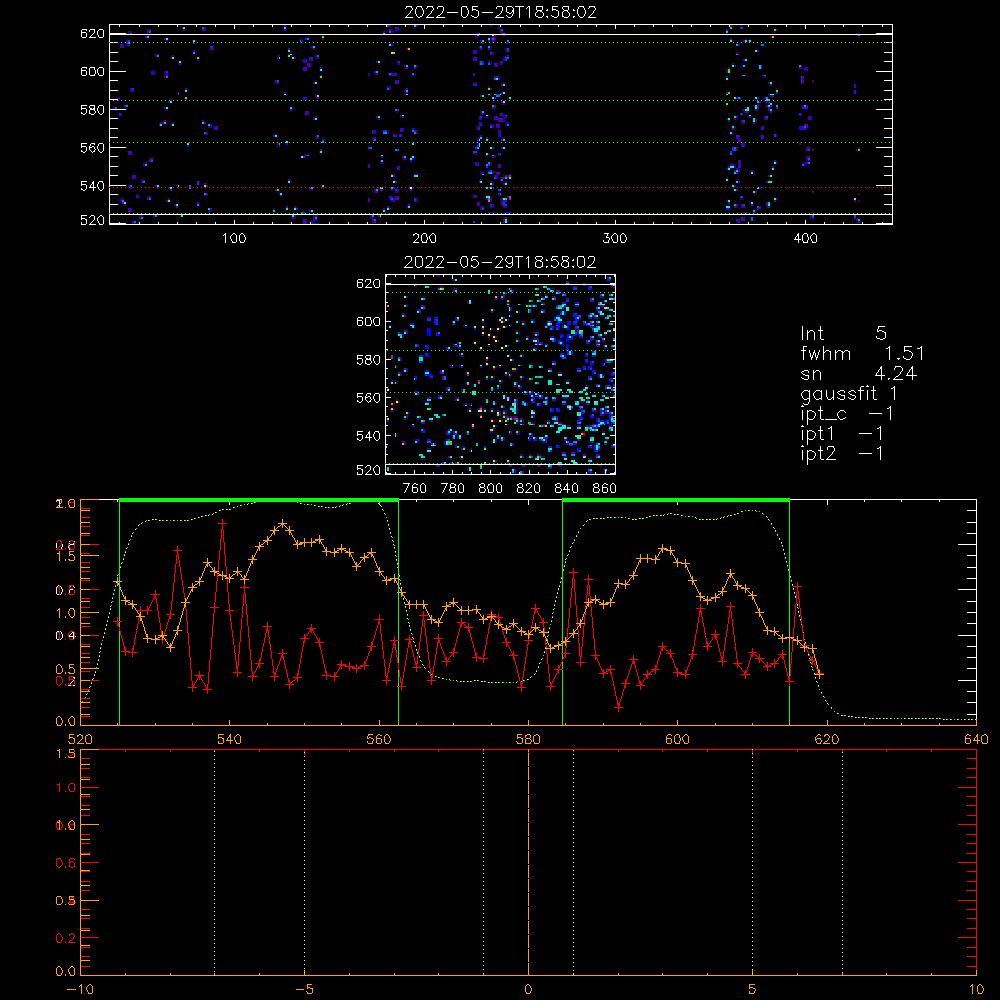Select the 'sn 4.24' readout
Viewport: 1000px width, 1000px height.
(858, 373)
